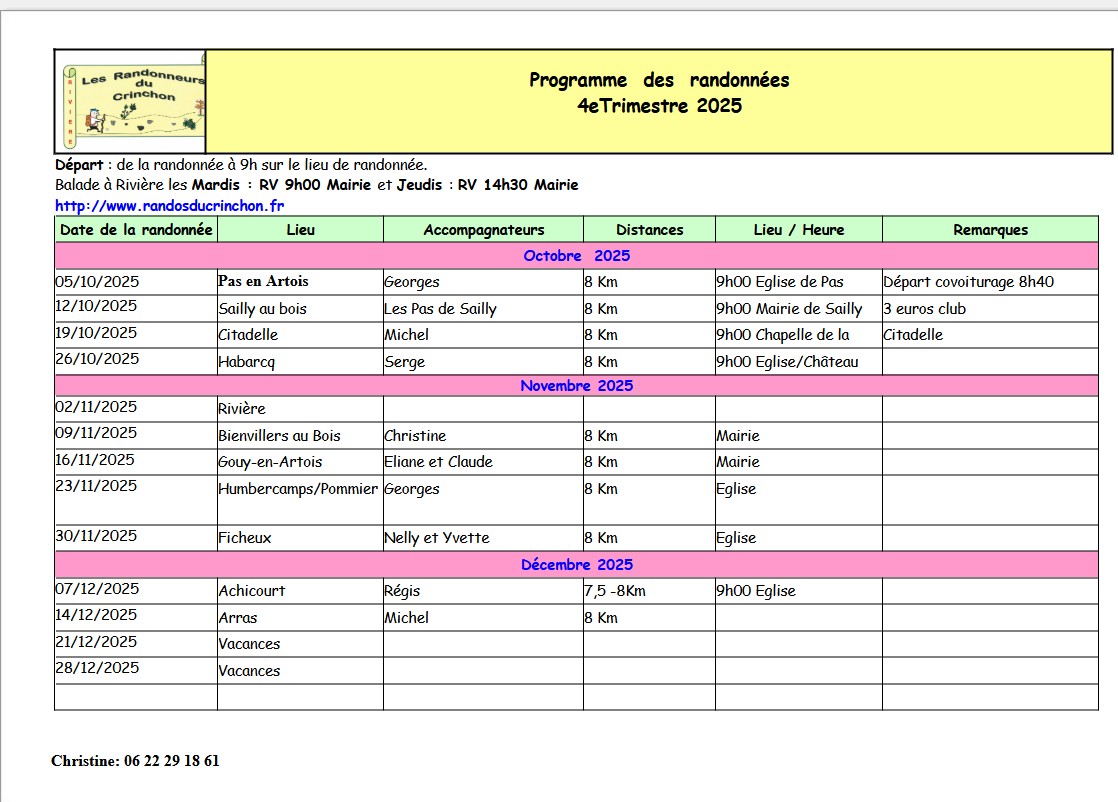Select the Octobre 2025 section row

(x=576, y=256)
